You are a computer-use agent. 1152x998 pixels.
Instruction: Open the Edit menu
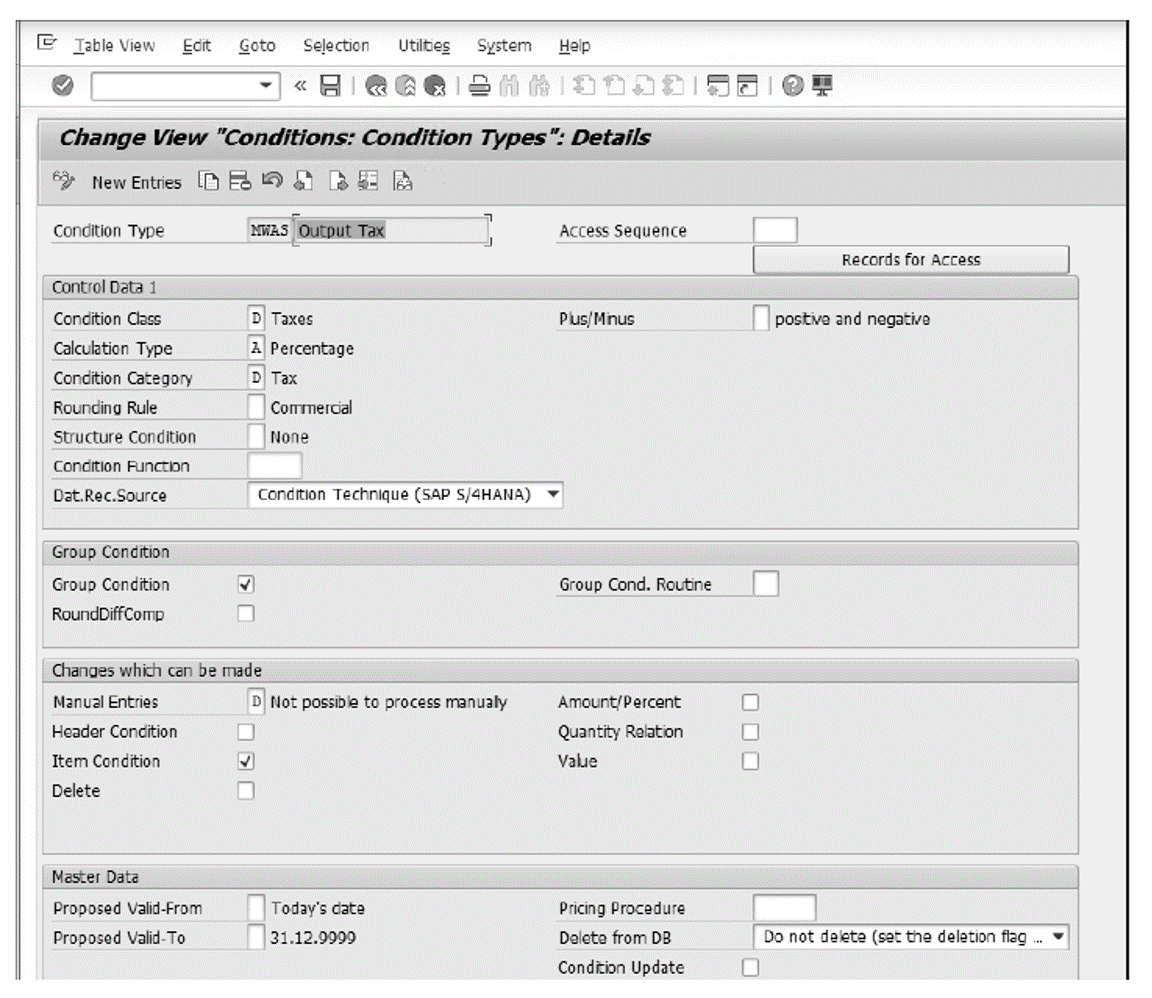[x=197, y=46]
